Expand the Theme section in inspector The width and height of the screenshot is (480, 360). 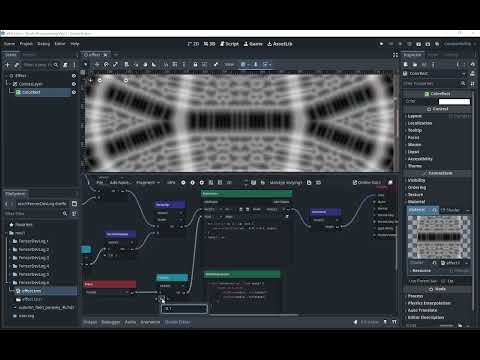pos(415,166)
